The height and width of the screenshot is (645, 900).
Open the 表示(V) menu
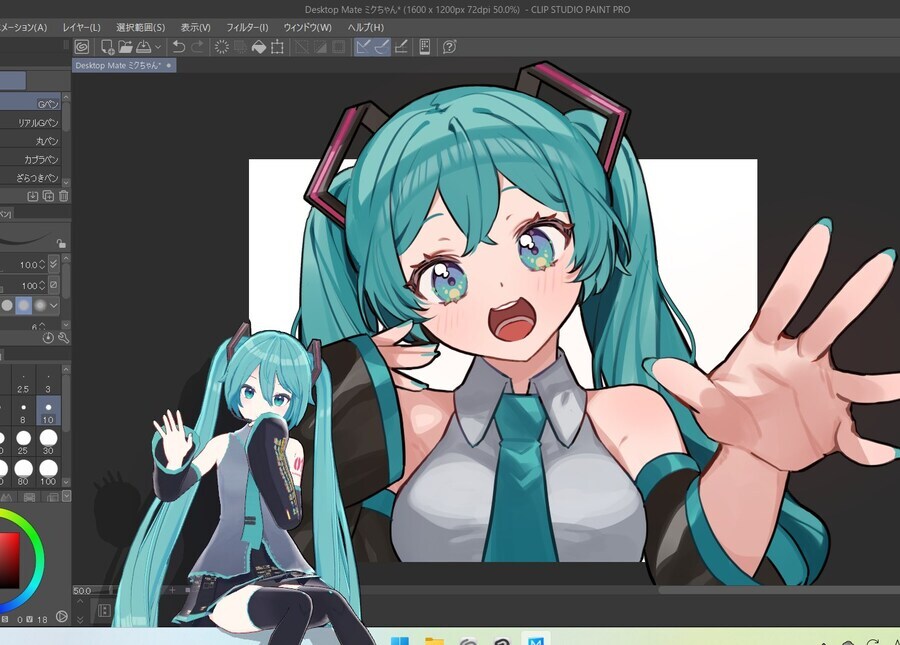pyautogui.click(x=196, y=27)
